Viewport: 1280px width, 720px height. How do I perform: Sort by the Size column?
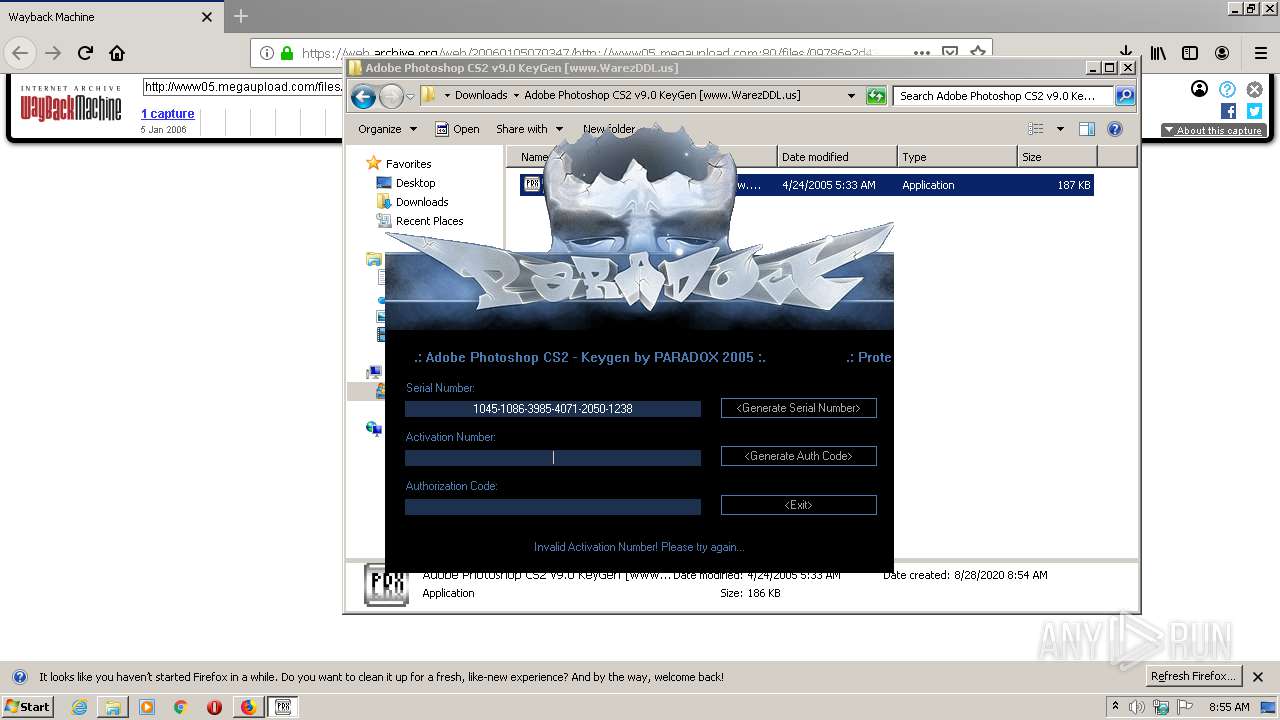pyautogui.click(x=1057, y=157)
